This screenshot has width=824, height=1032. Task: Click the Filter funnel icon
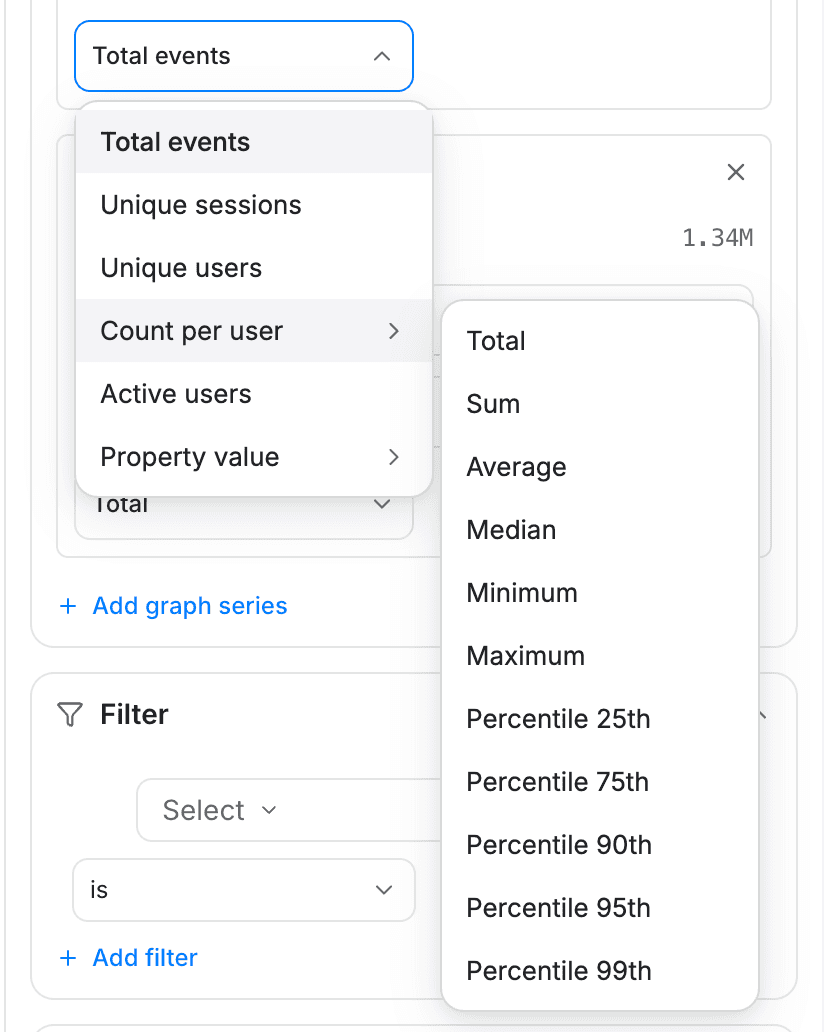[x=70, y=715]
